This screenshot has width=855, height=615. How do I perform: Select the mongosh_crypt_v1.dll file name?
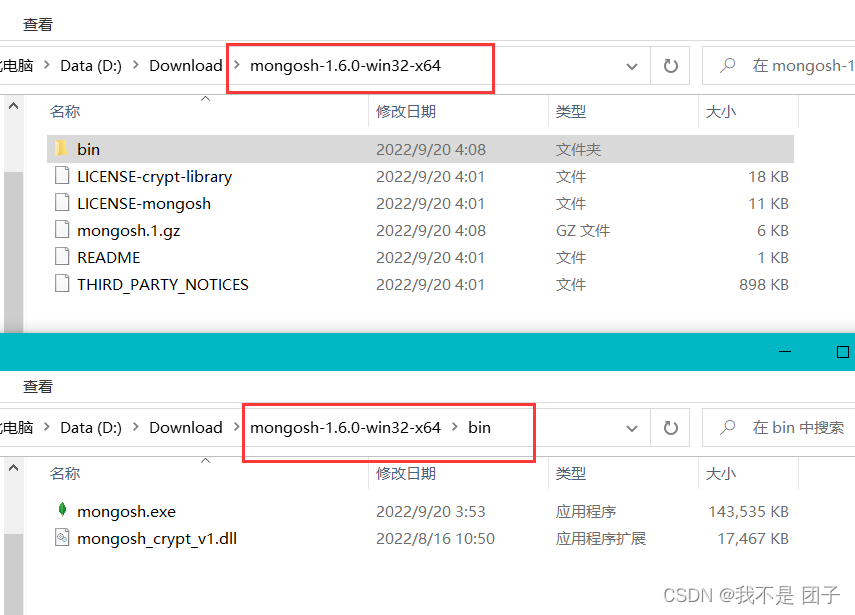pos(157,539)
